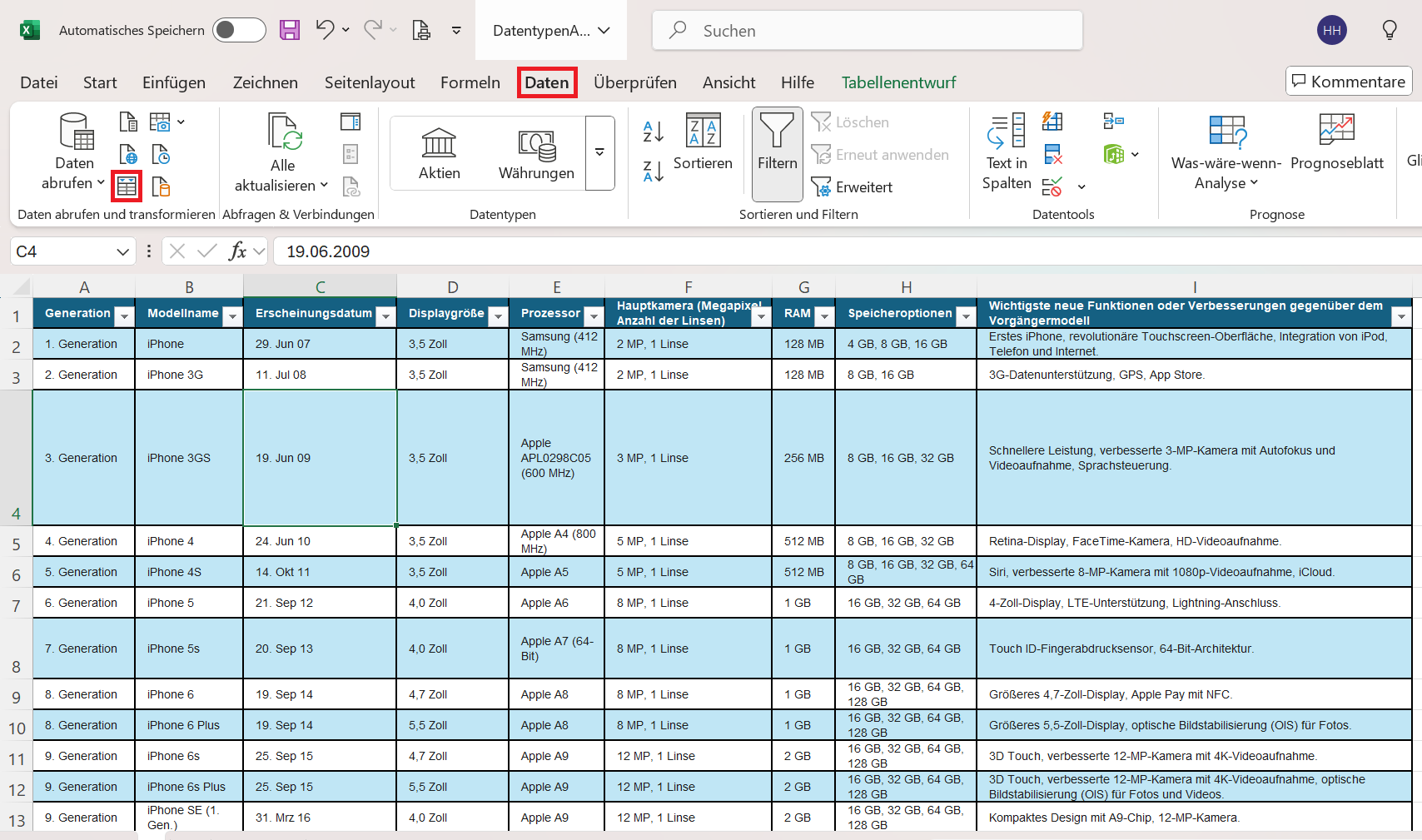The width and height of the screenshot is (1422, 840).
Task: Click the From Table/Range icon
Action: (x=127, y=186)
